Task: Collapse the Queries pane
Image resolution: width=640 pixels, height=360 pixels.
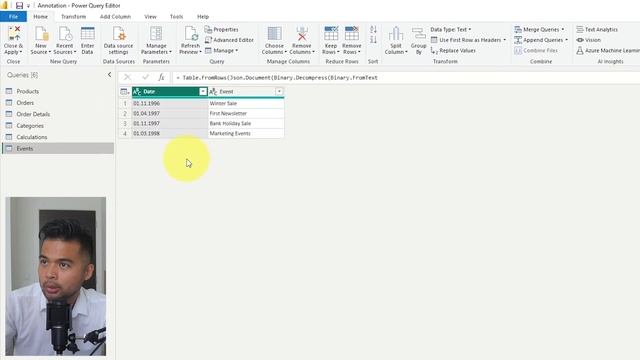Action: pos(109,75)
